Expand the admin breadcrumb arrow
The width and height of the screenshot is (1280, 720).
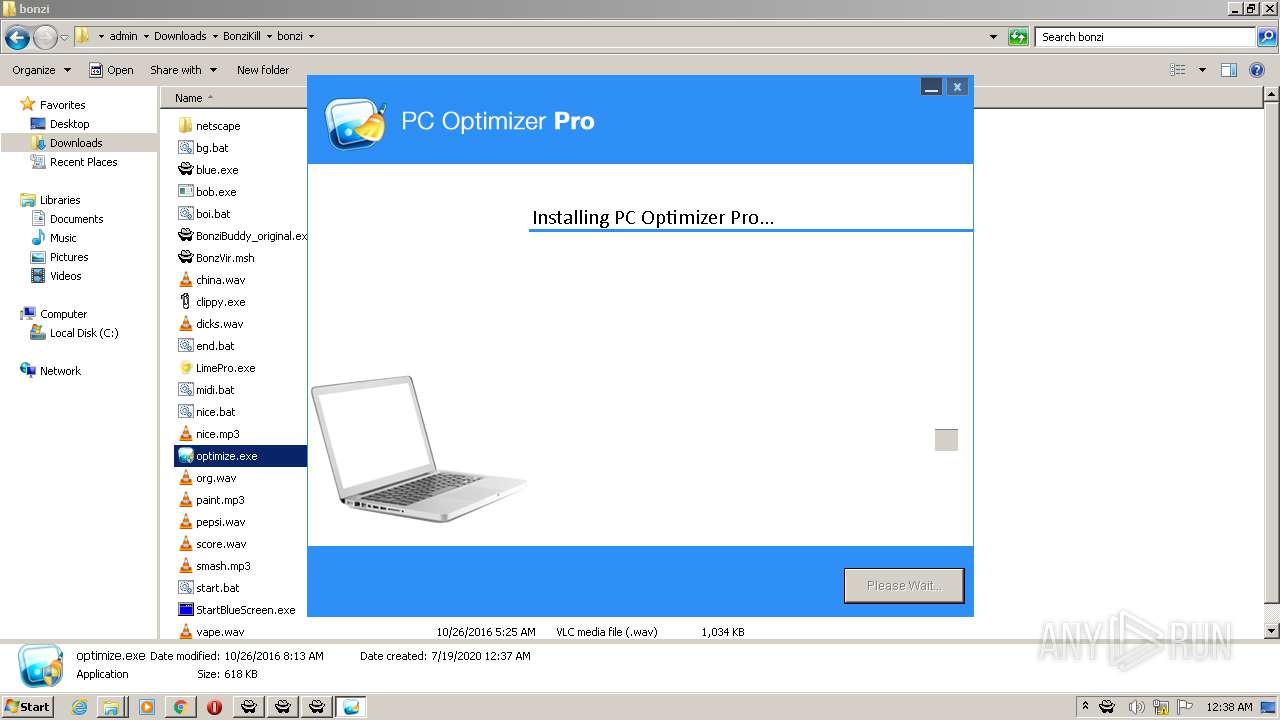146,36
